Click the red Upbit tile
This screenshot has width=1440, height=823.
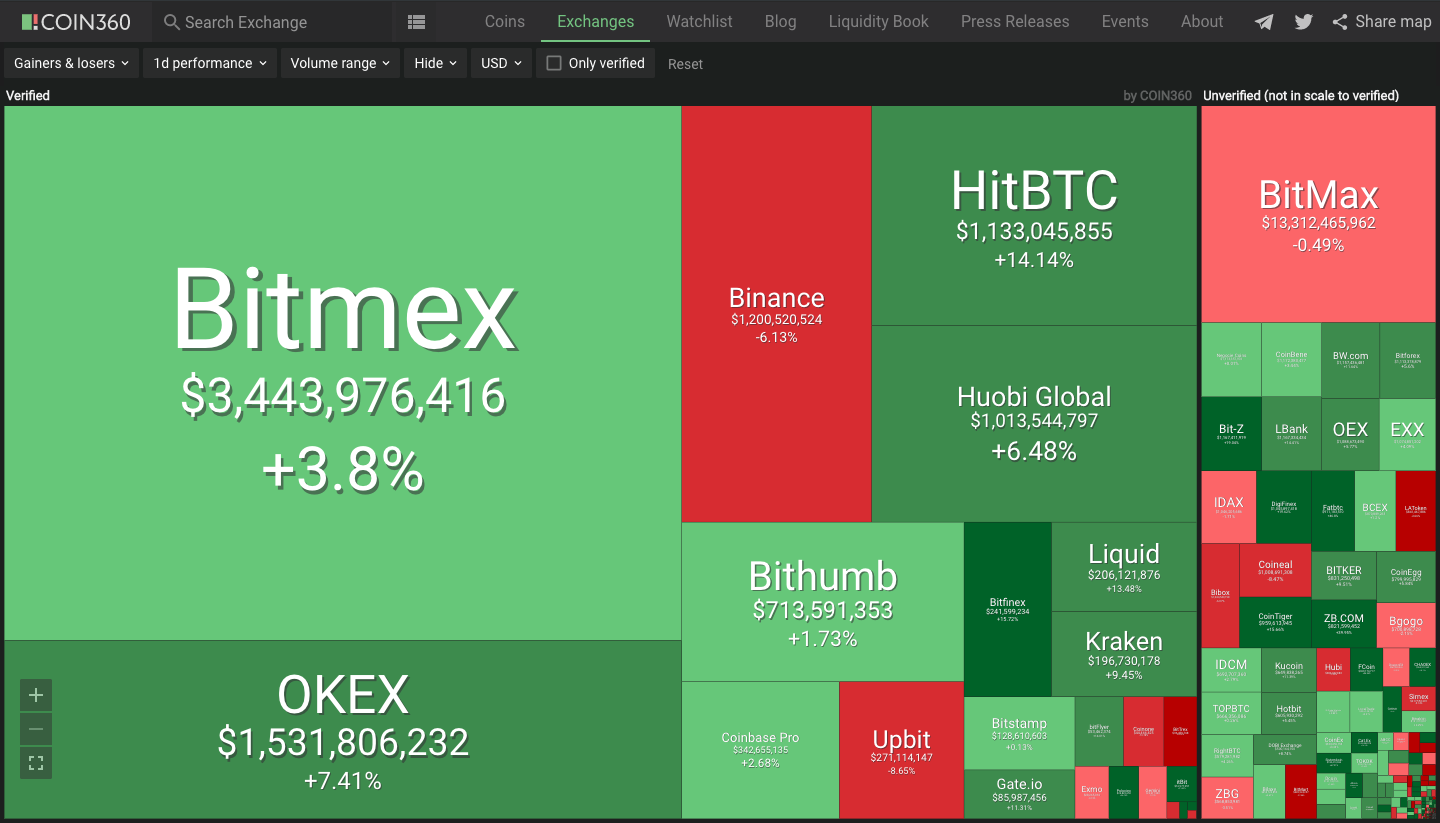[x=902, y=750]
